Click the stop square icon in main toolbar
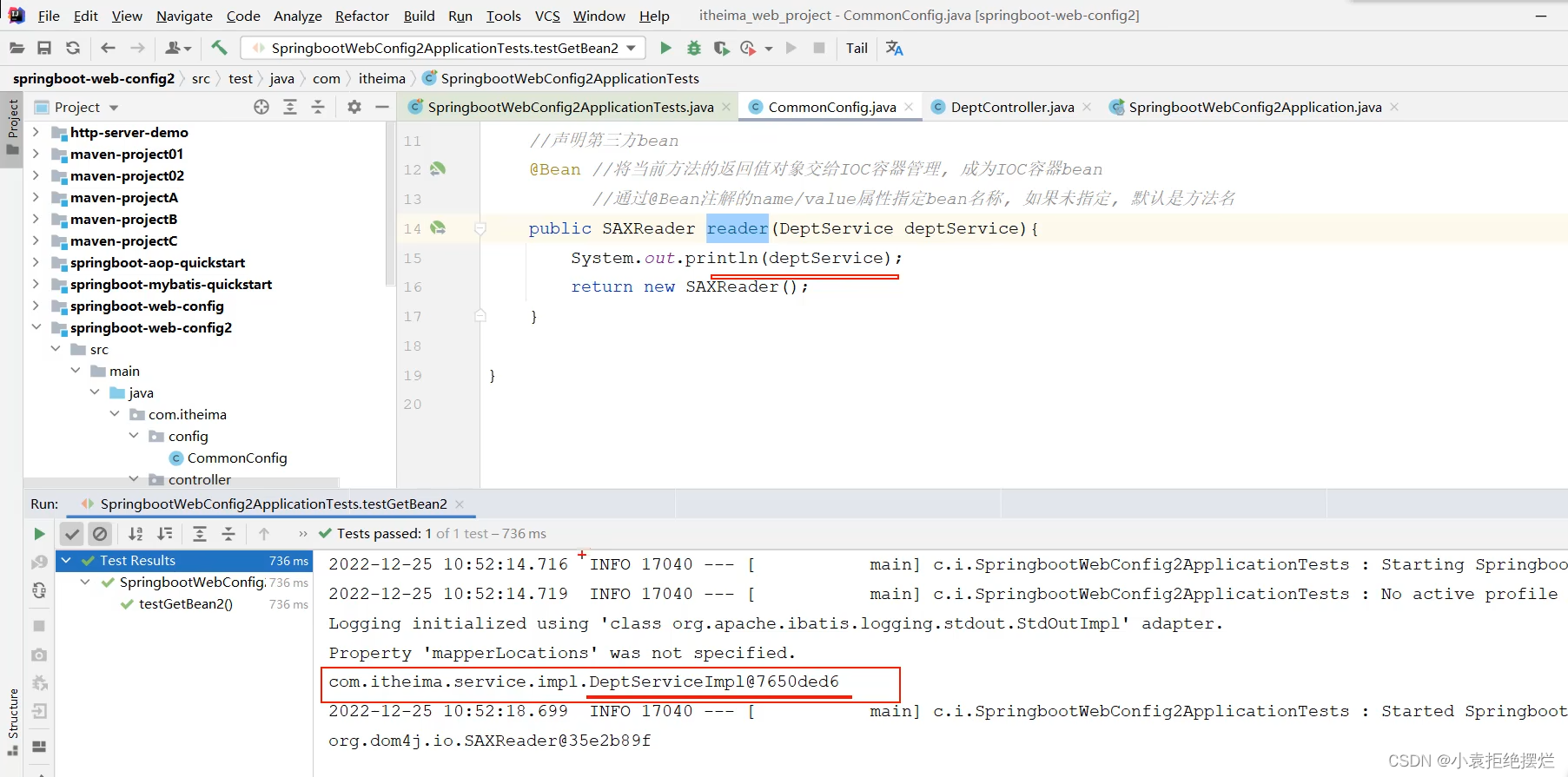This screenshot has width=1568, height=777. [818, 49]
